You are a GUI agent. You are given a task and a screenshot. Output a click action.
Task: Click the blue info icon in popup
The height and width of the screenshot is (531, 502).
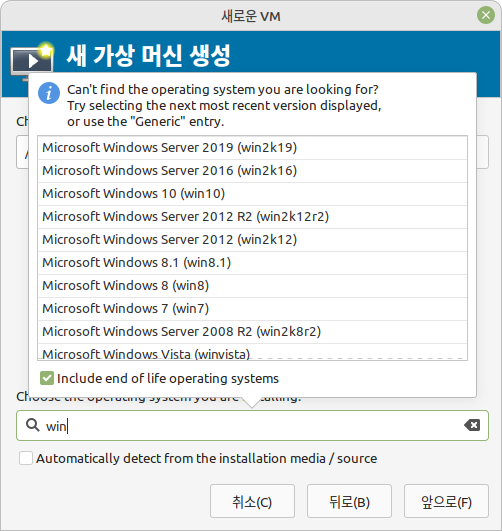point(49,93)
